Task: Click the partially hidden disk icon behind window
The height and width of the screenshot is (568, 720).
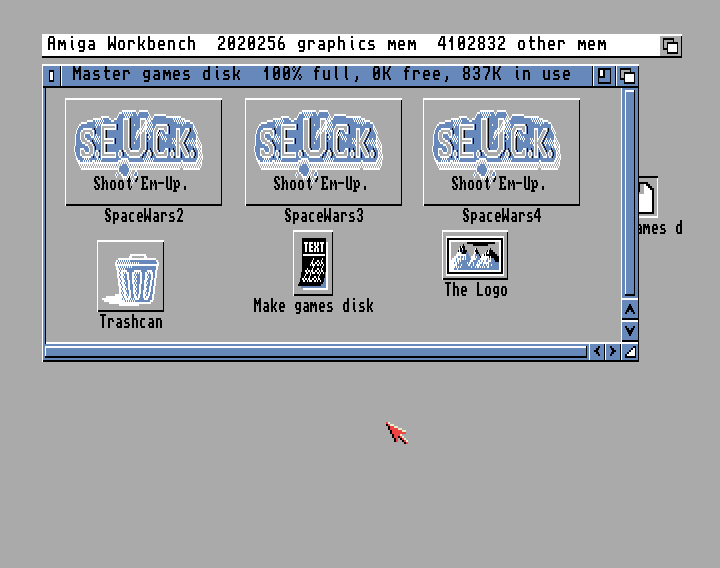Action: pyautogui.click(x=647, y=197)
